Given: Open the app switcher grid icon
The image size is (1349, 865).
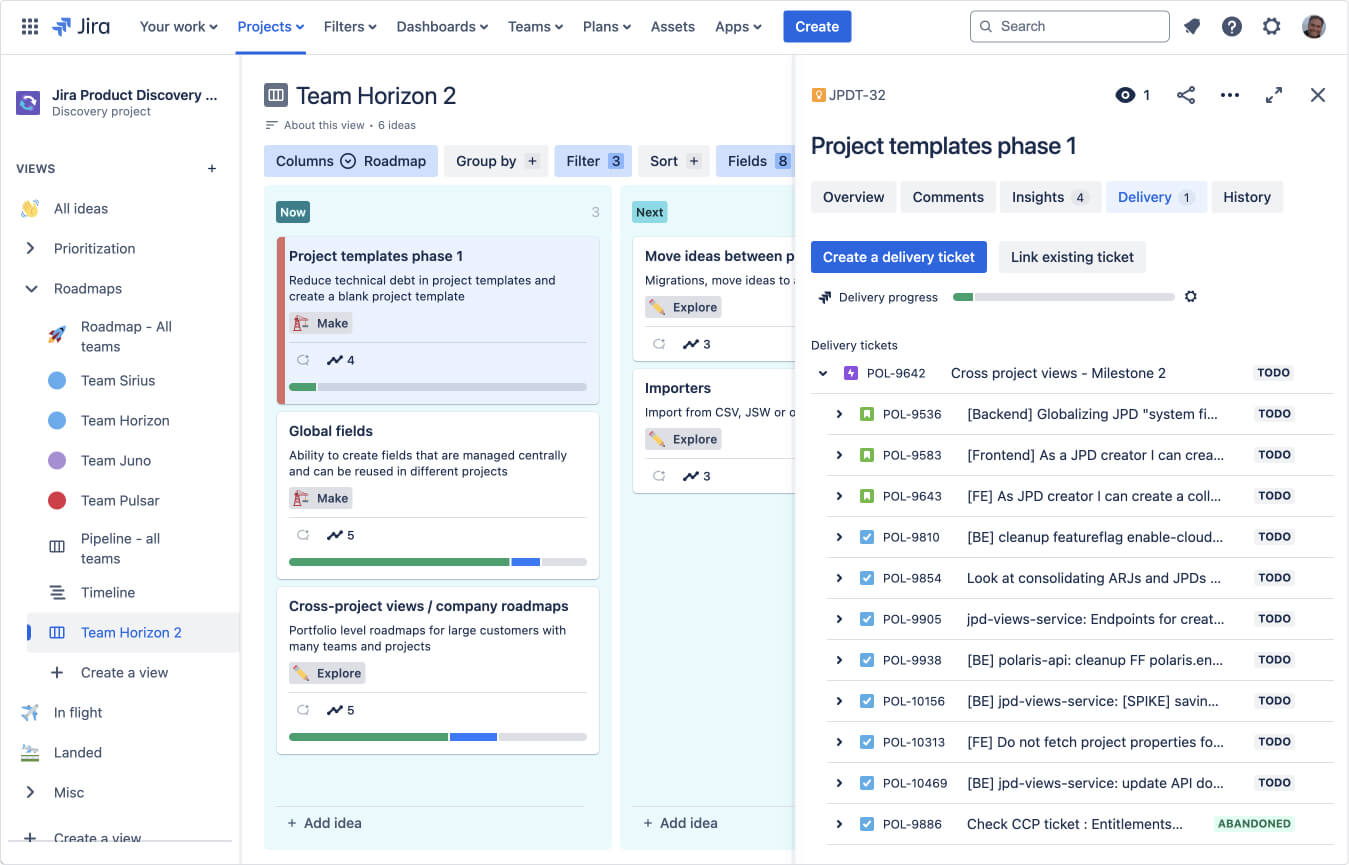Looking at the screenshot, I should pyautogui.click(x=30, y=27).
